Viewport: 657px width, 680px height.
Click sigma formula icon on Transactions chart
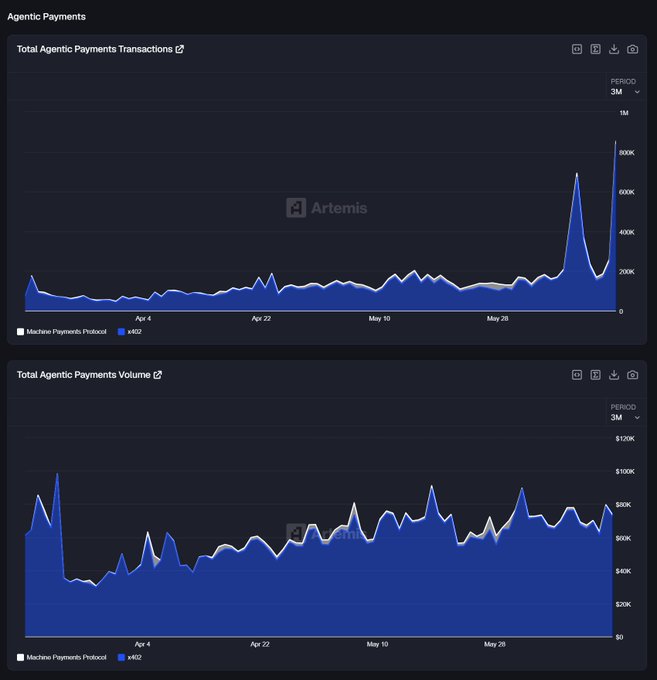pyautogui.click(x=595, y=49)
